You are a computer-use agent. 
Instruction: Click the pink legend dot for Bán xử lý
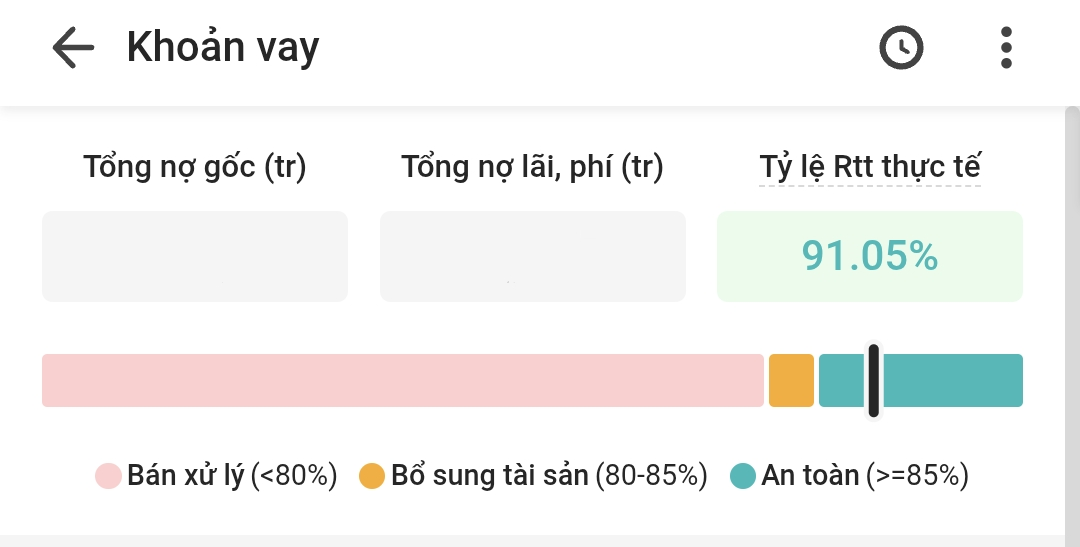click(x=108, y=476)
